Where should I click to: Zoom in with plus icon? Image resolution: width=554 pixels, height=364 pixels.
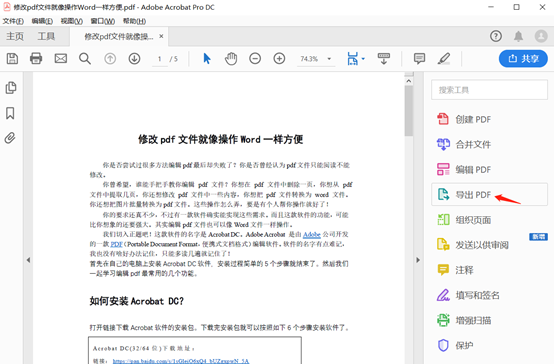[279, 59]
